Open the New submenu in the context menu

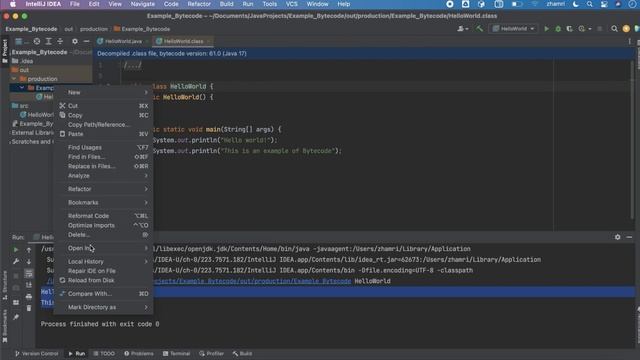tap(104, 92)
